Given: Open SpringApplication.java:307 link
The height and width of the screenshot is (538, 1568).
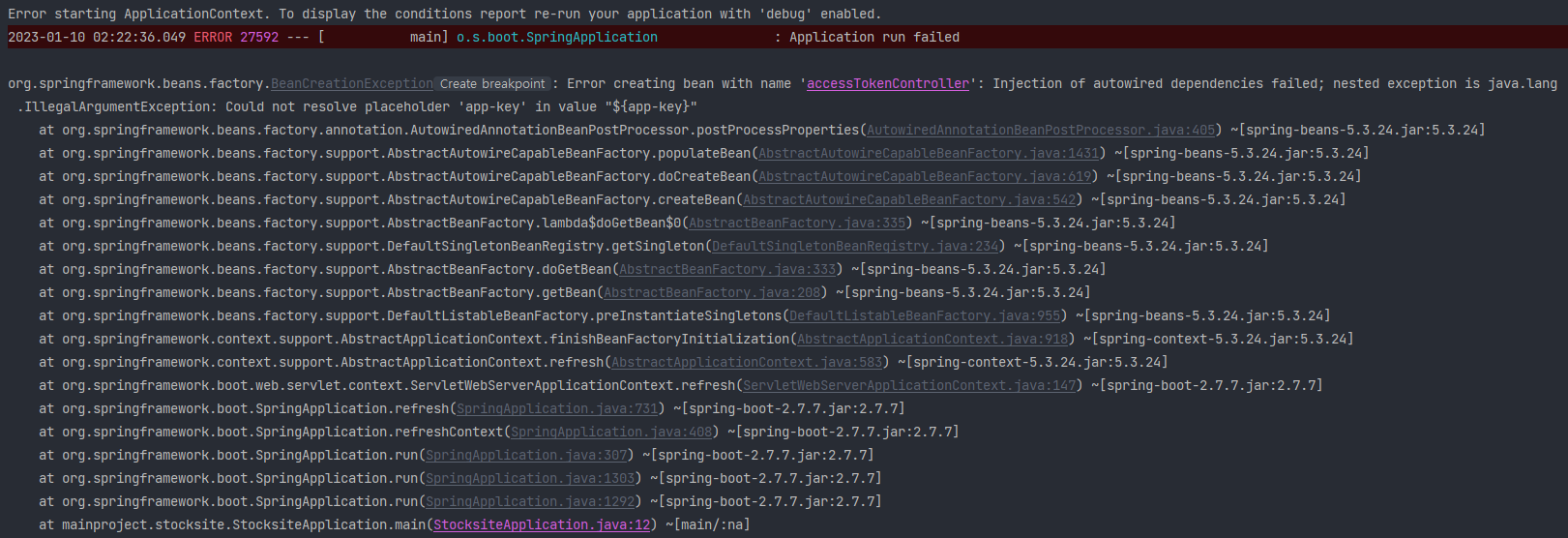Looking at the screenshot, I should coord(526,456).
